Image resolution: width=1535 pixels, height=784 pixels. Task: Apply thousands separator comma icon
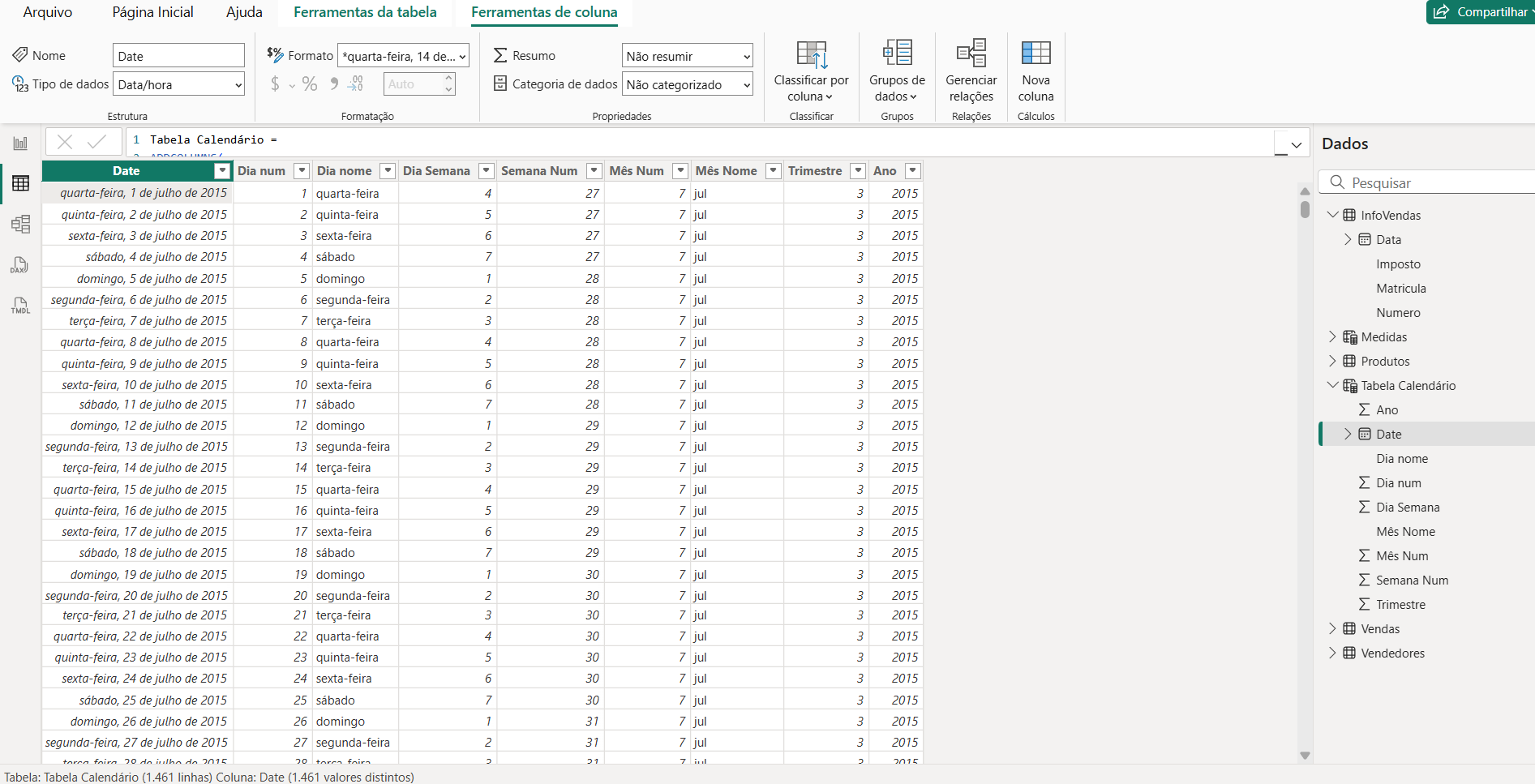coord(334,84)
